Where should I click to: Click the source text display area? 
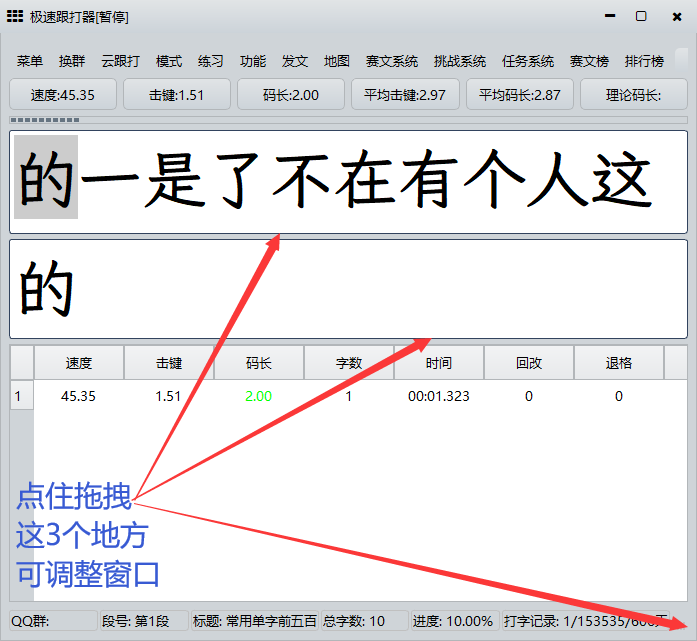[348, 182]
